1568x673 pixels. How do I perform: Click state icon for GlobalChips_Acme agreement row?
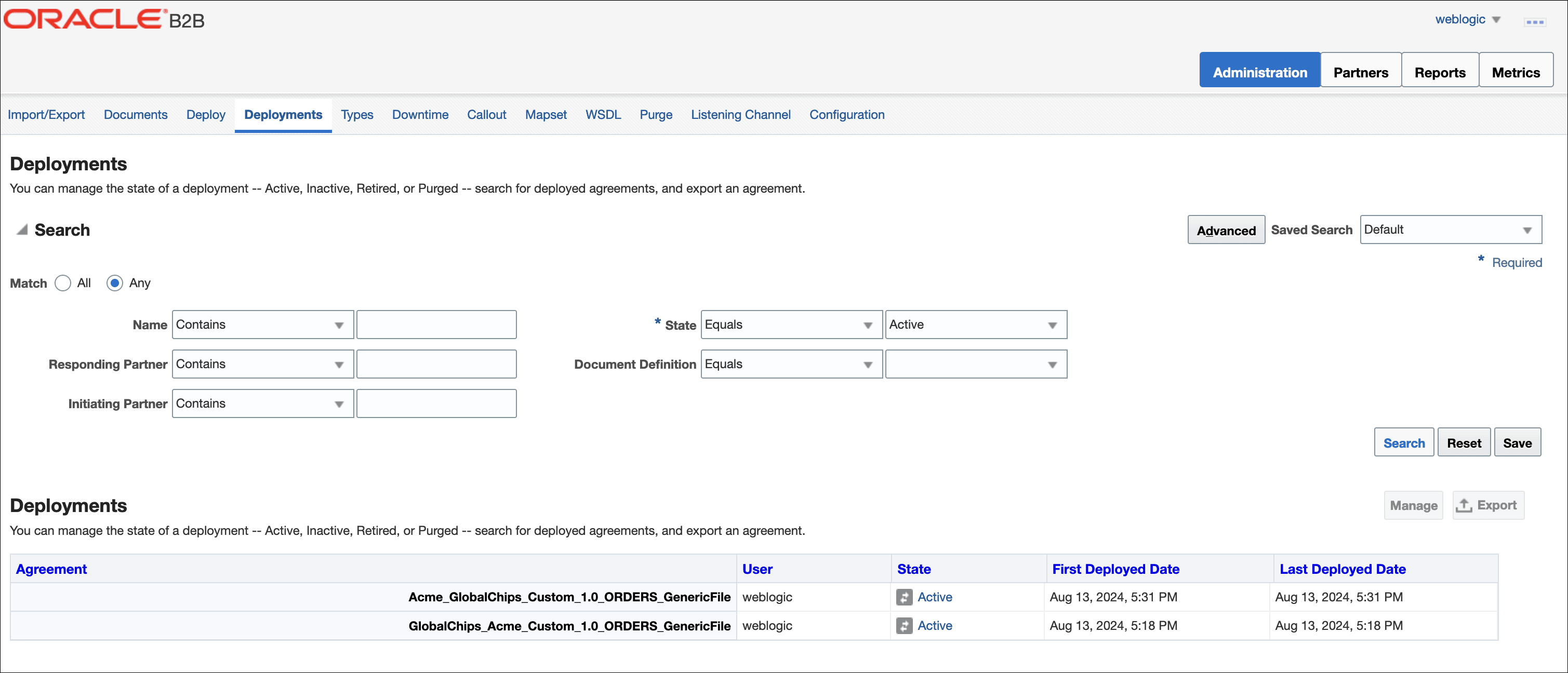pos(904,626)
